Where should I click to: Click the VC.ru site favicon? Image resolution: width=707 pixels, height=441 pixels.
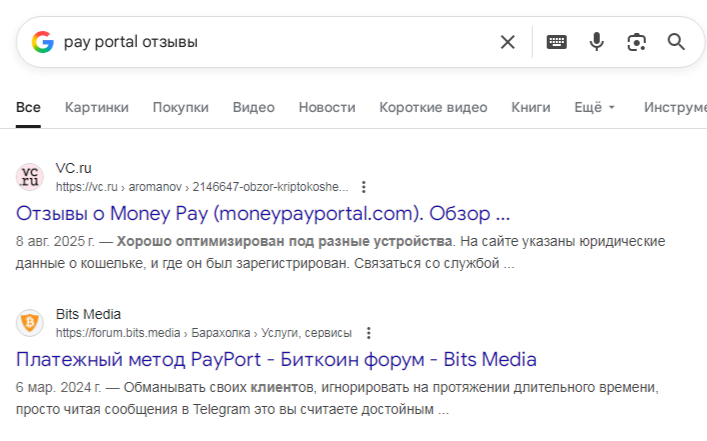click(x=30, y=177)
